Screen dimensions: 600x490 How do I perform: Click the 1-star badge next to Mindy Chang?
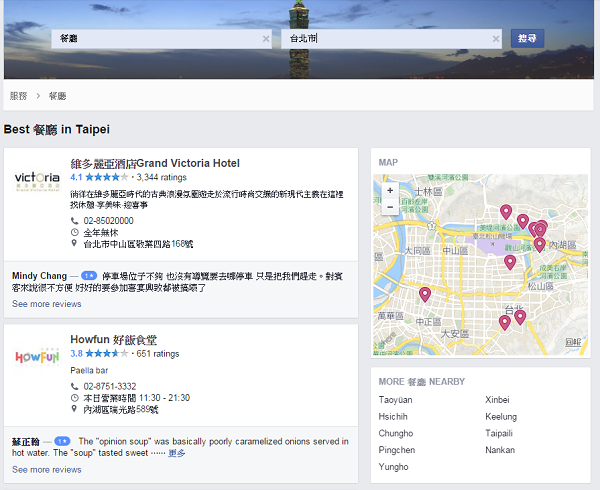89,276
